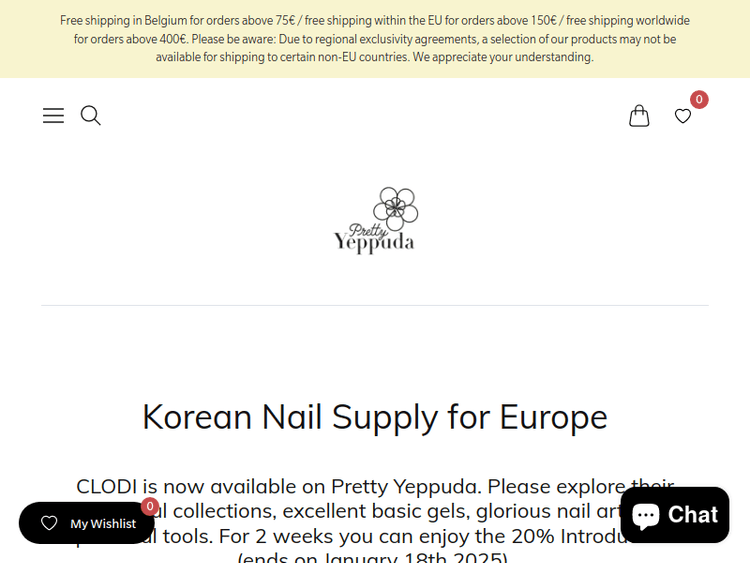Image resolution: width=750 pixels, height=563 pixels.
Task: Click the free shipping announcement bar
Action: pos(375,20)
